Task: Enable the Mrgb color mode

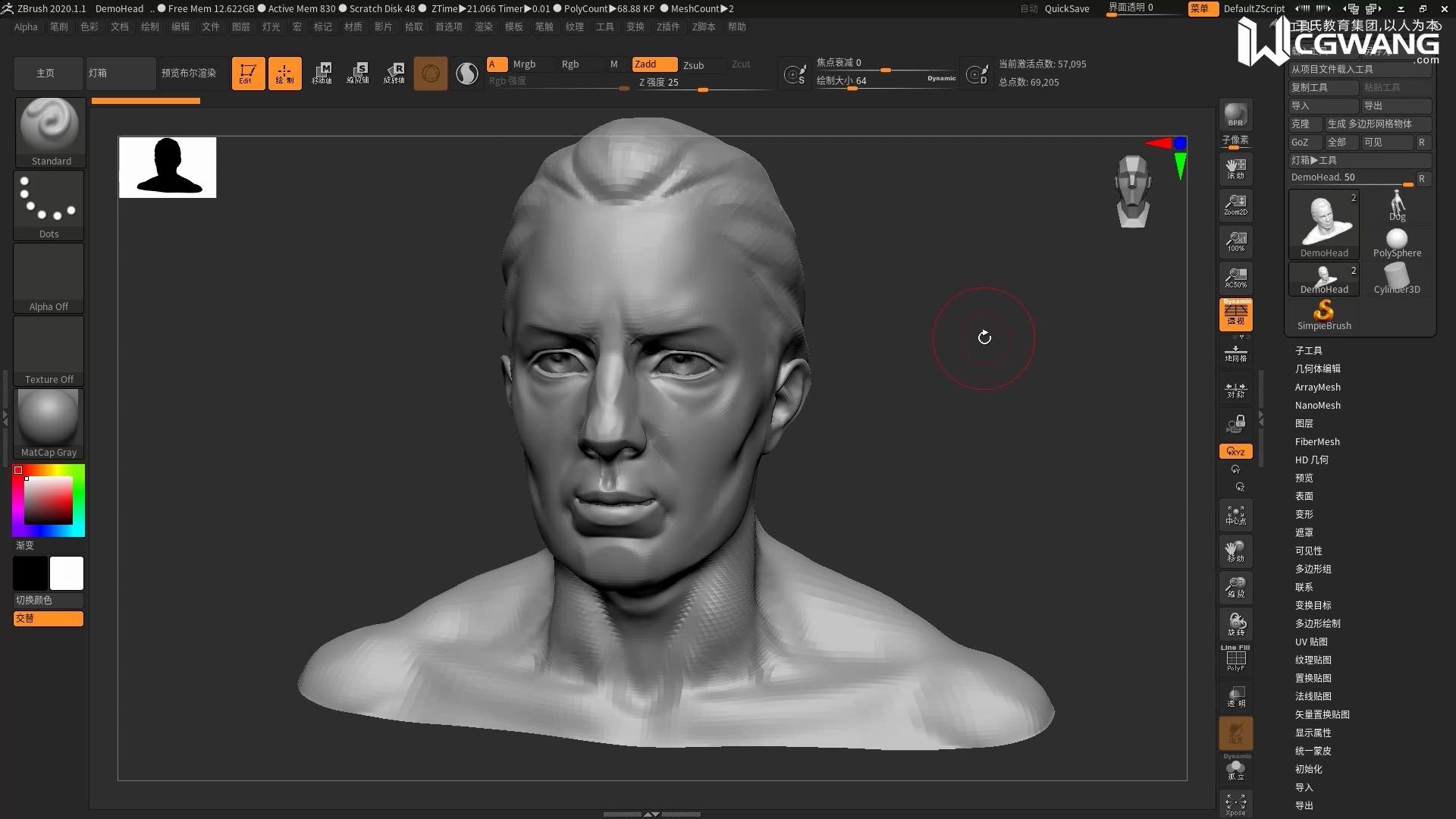Action: (x=523, y=64)
